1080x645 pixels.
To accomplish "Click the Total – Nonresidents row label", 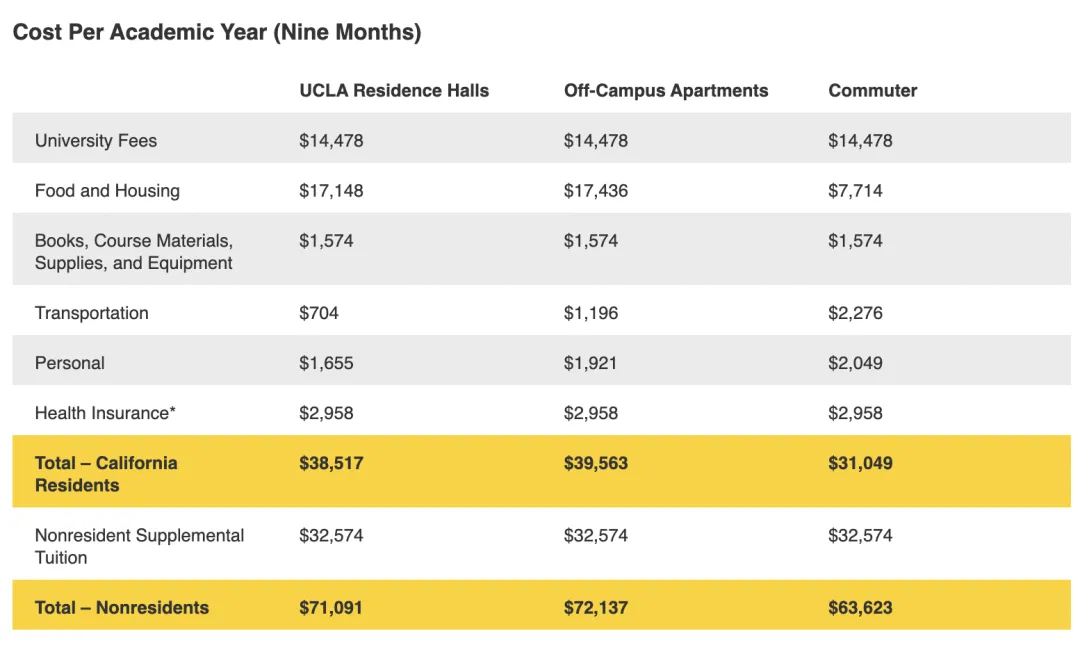I will [122, 607].
